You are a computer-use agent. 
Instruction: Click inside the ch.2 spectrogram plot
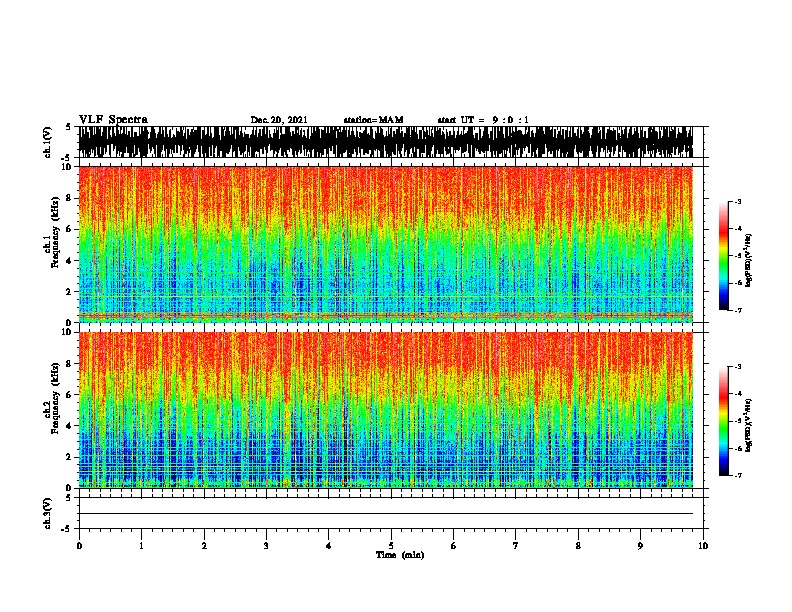tap(385, 410)
